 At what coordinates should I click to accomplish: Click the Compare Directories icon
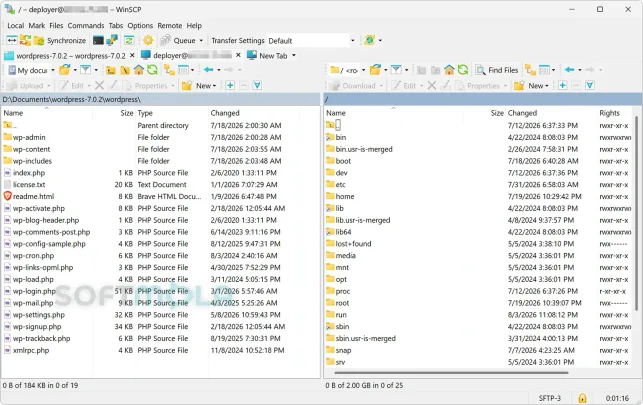(11, 40)
